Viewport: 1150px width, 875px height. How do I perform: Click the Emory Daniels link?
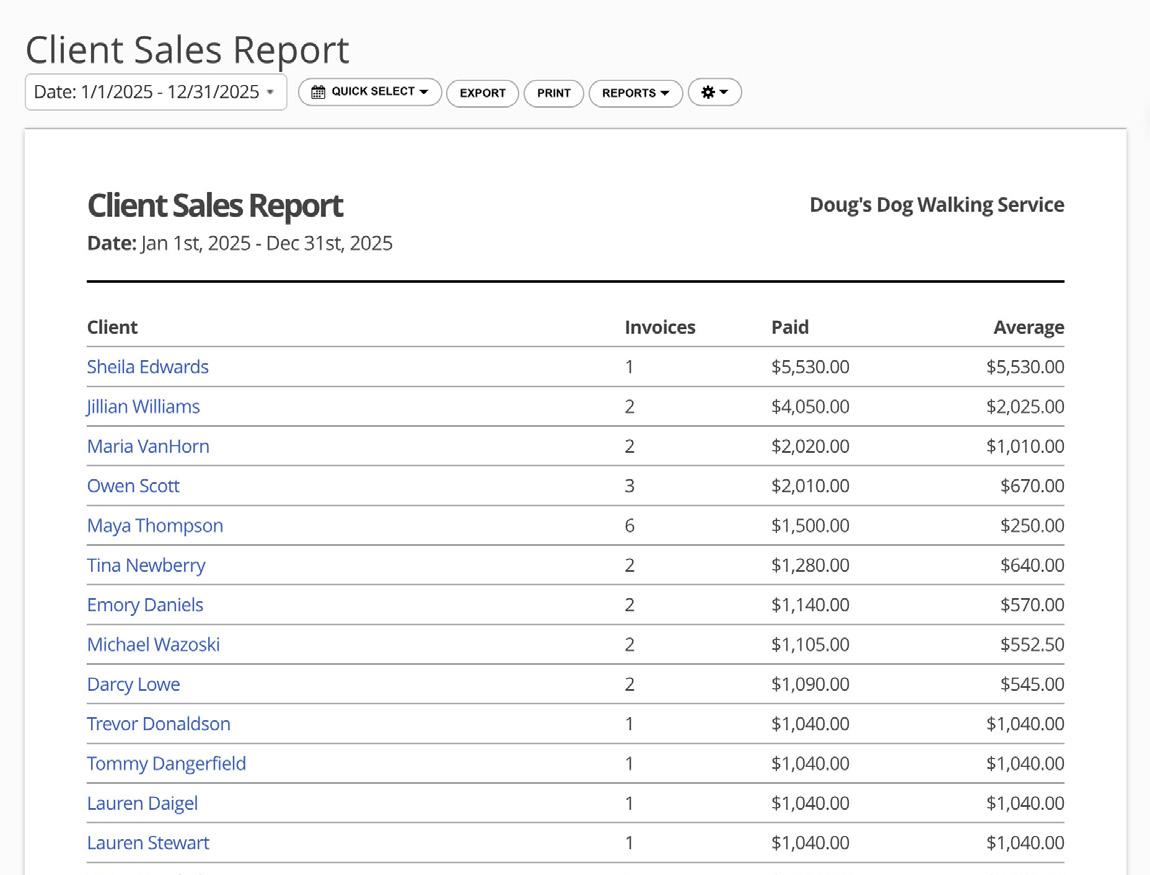click(145, 605)
